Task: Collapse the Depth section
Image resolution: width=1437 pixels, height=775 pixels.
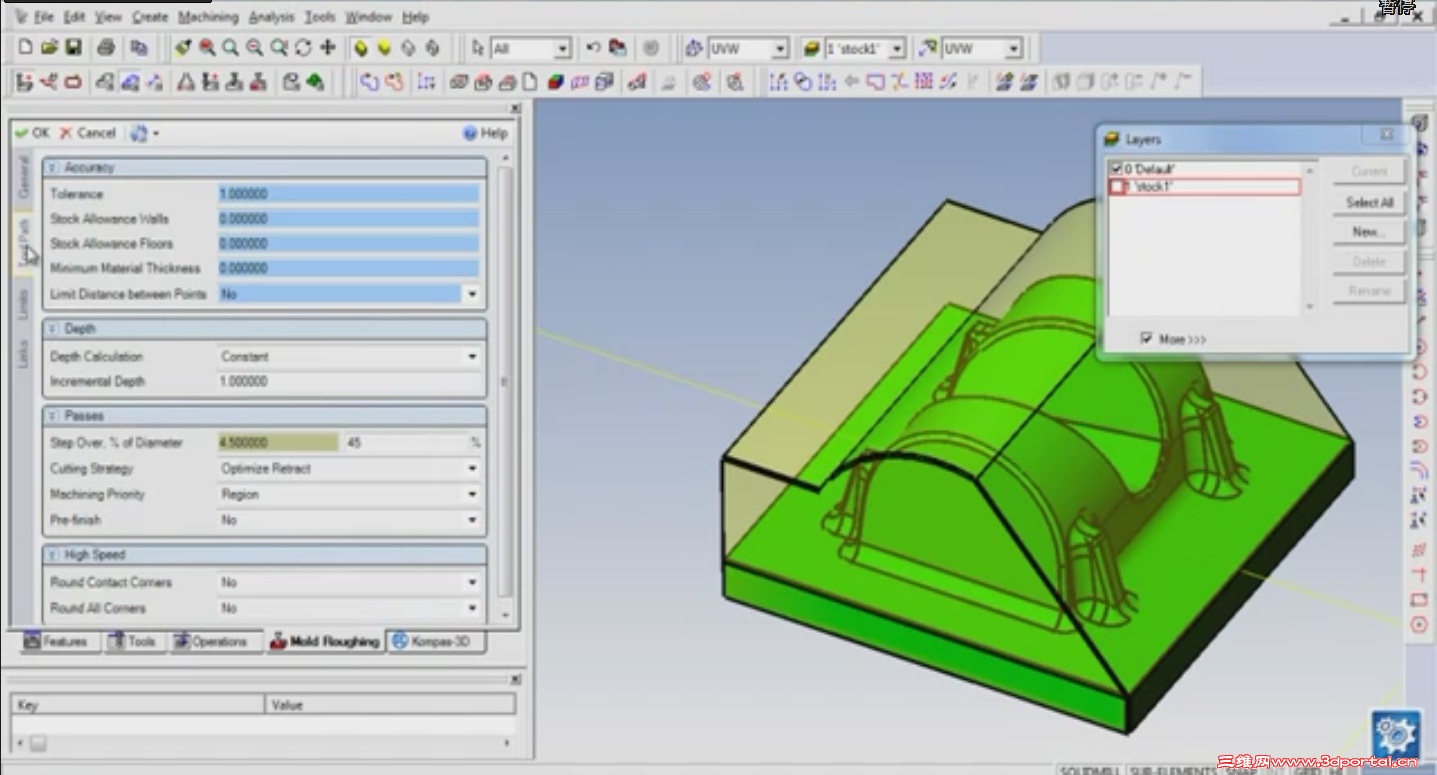Action: (53, 328)
